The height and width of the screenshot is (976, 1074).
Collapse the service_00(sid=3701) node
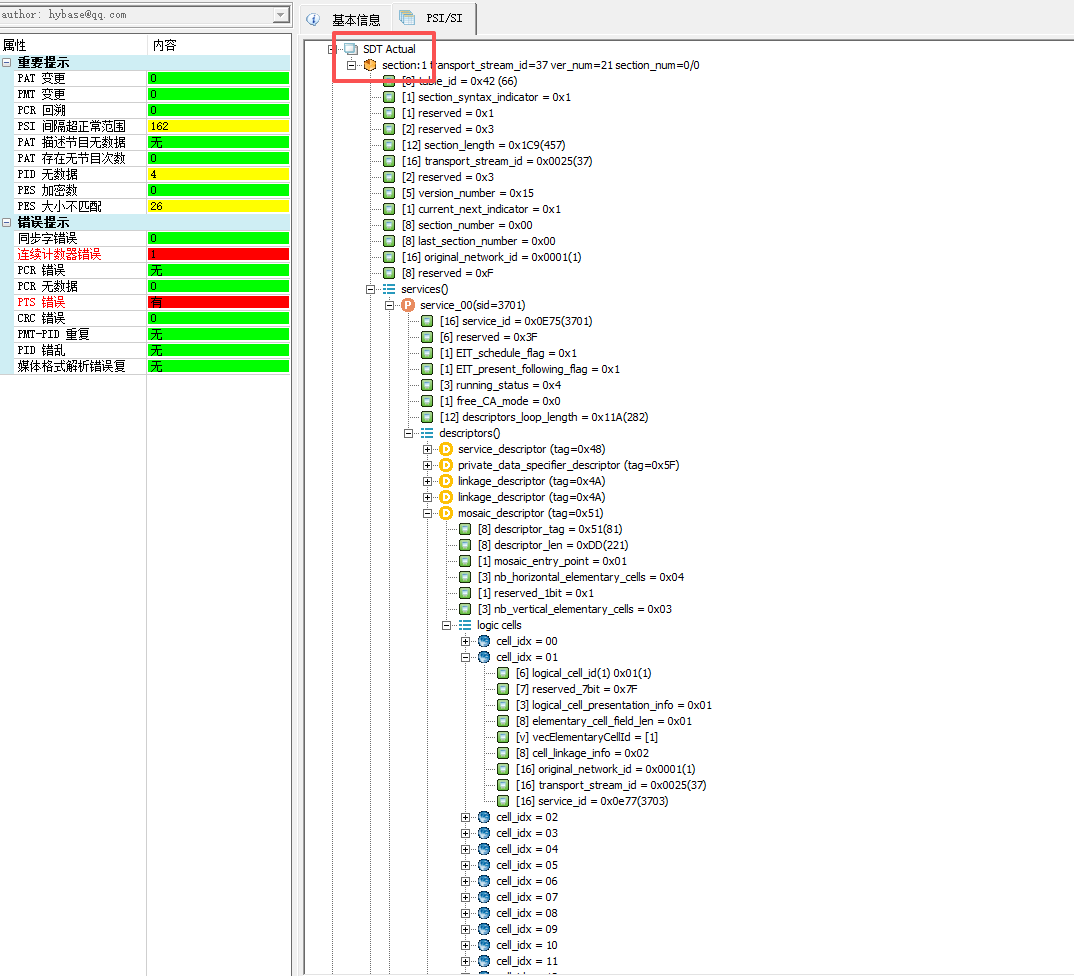(389, 305)
